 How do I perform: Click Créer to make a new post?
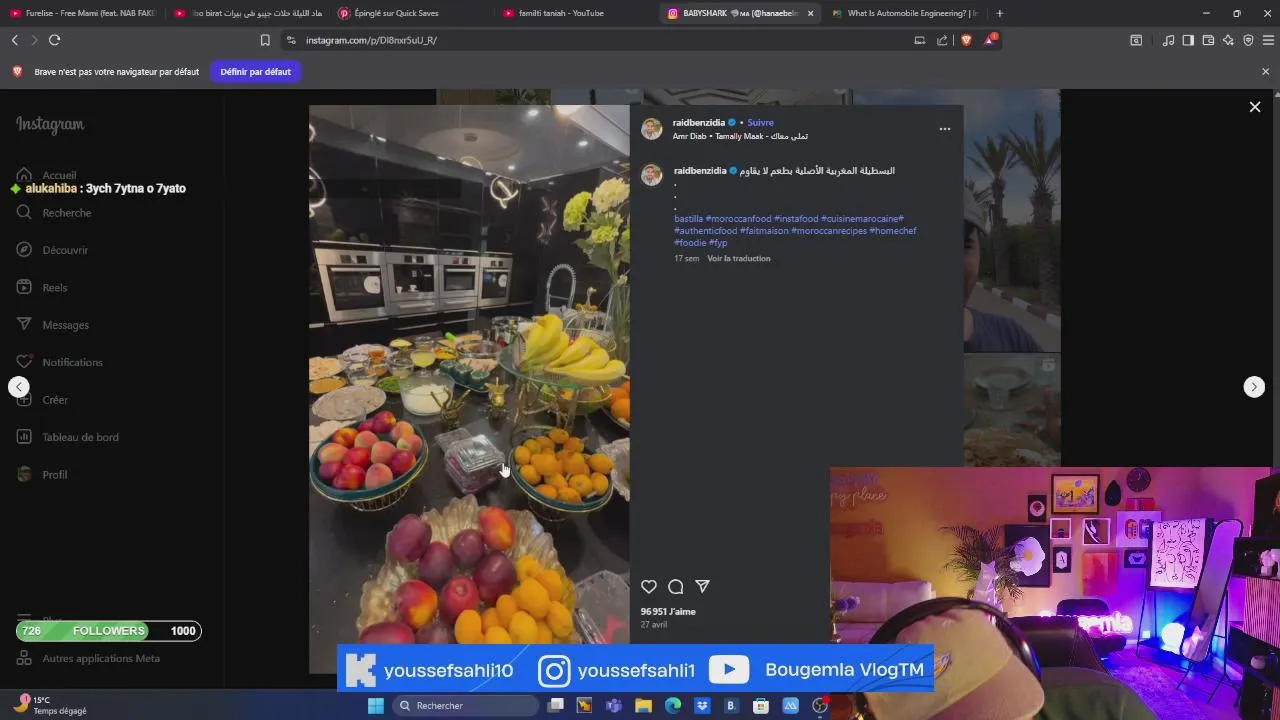(x=42, y=400)
